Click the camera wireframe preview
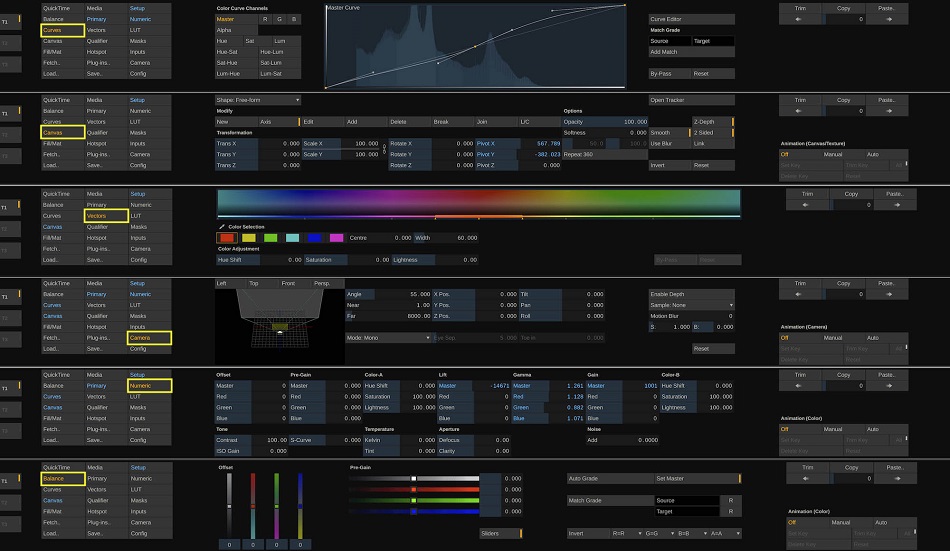The width and height of the screenshot is (950, 551). (279, 326)
